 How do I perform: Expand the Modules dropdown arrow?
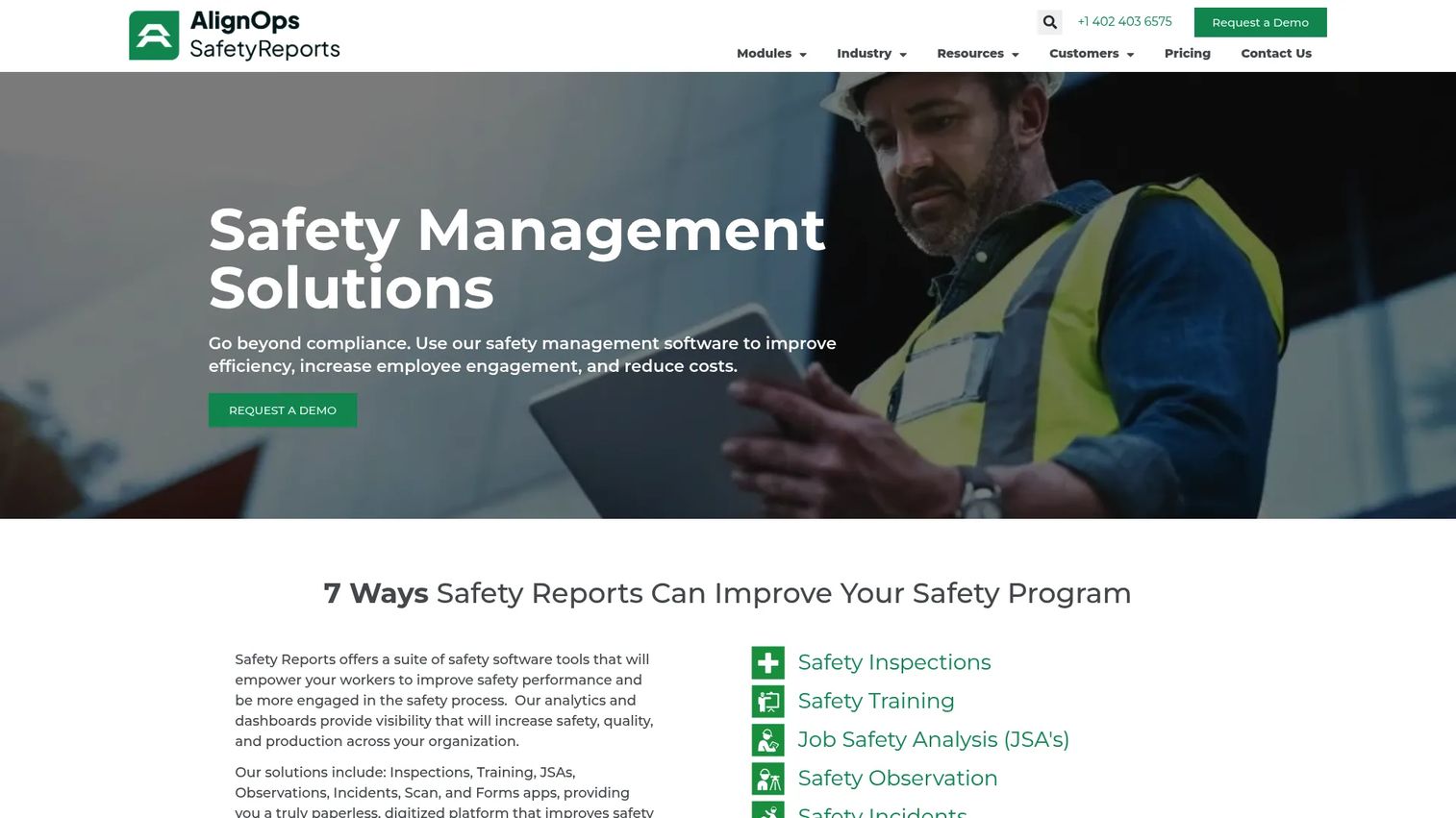[803, 55]
